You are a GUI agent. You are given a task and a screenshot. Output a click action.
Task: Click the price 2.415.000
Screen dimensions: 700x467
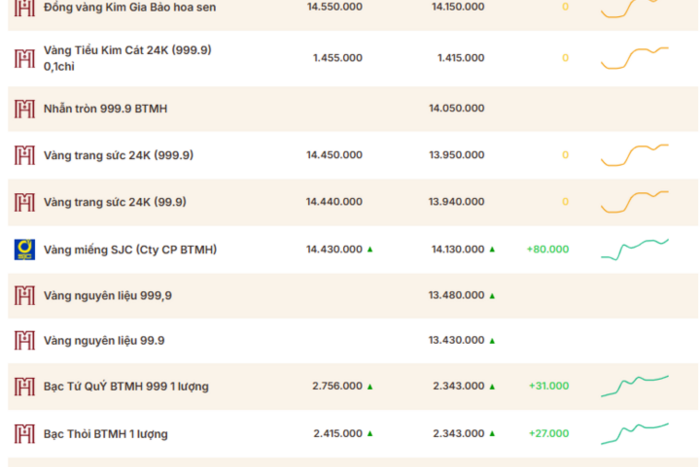[338, 433]
